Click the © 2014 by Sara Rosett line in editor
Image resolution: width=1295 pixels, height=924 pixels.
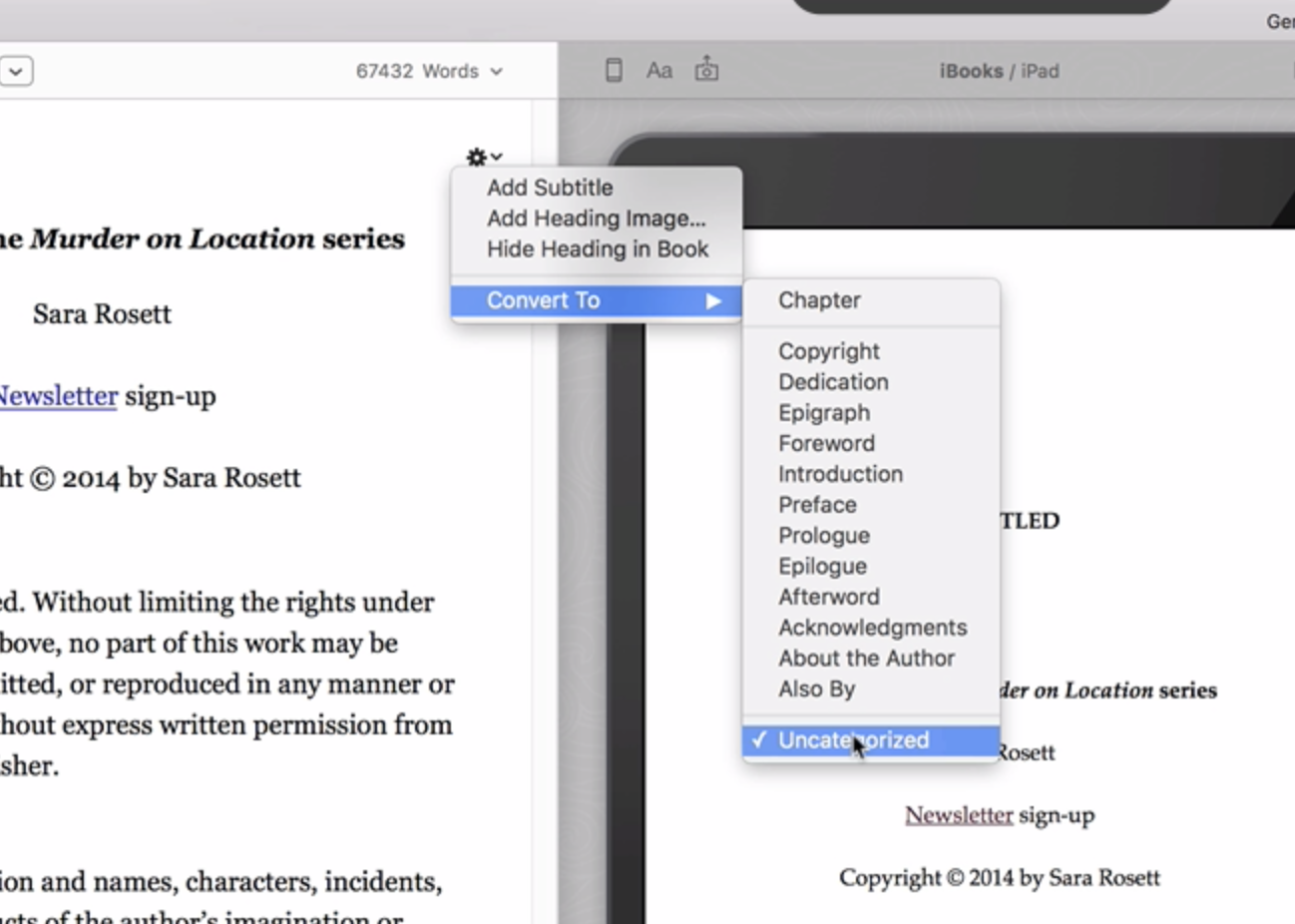[151, 478]
